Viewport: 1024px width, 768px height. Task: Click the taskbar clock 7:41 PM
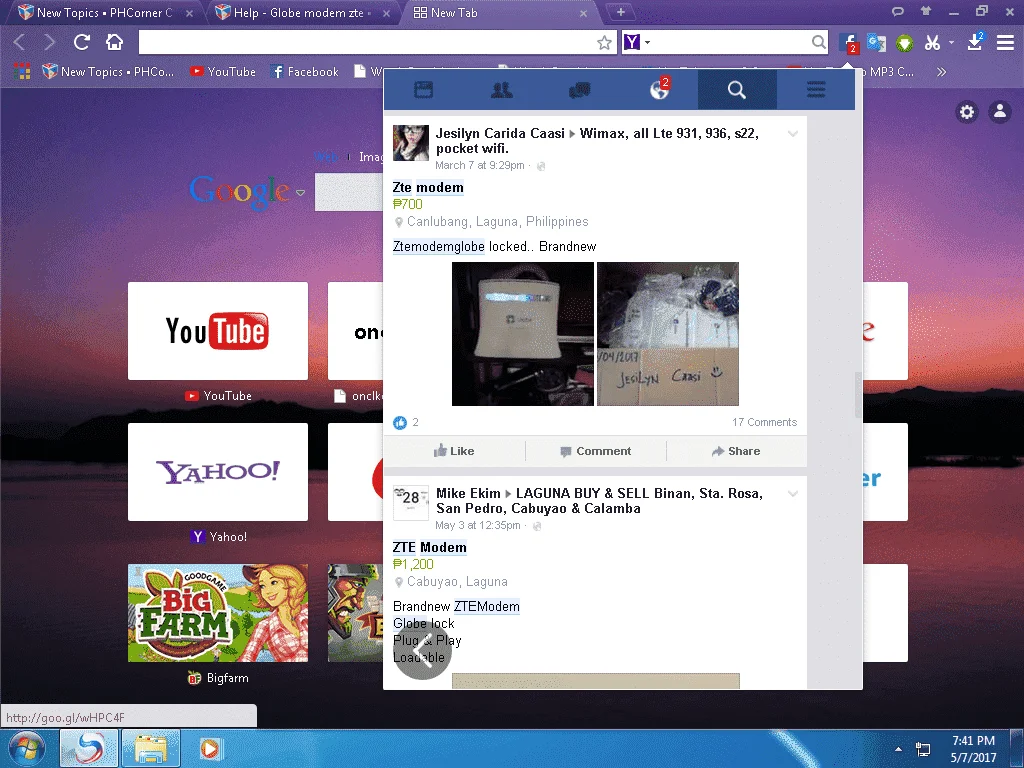point(973,749)
